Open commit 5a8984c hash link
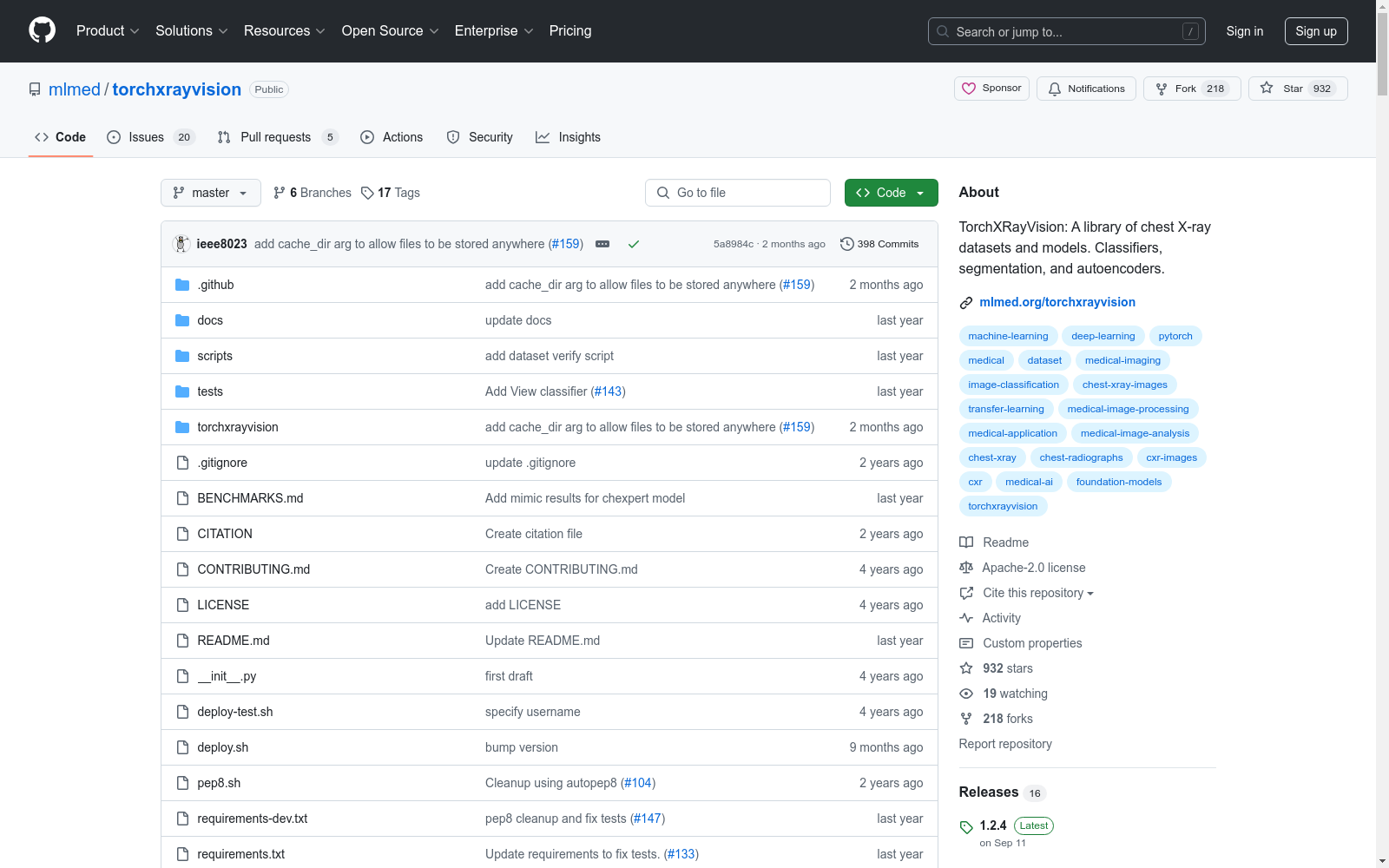1389x868 pixels. tap(734, 244)
